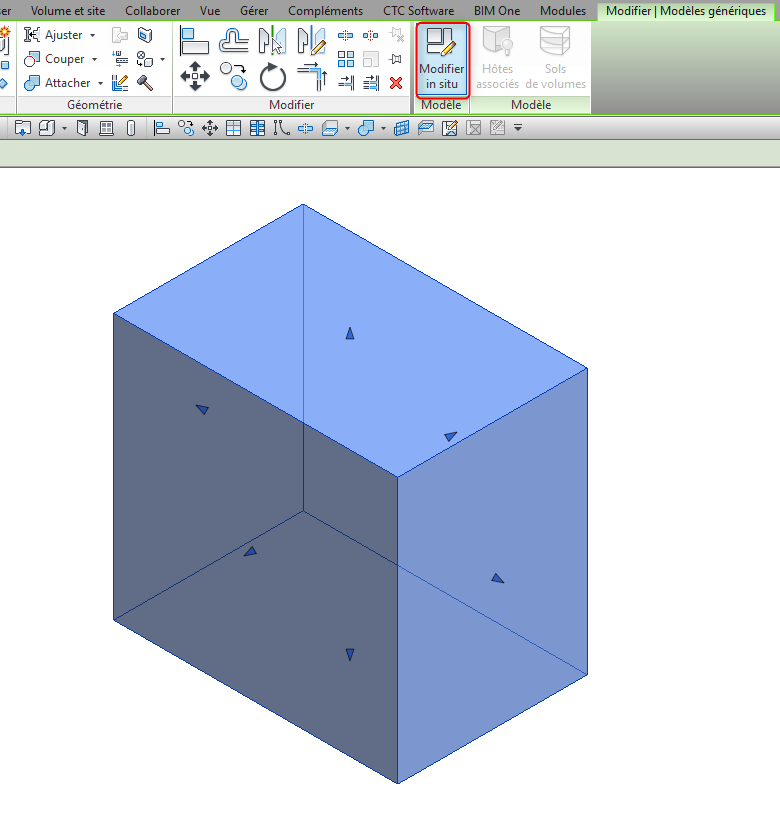Open the quick toolbar customize dropdown arrow

tap(518, 128)
